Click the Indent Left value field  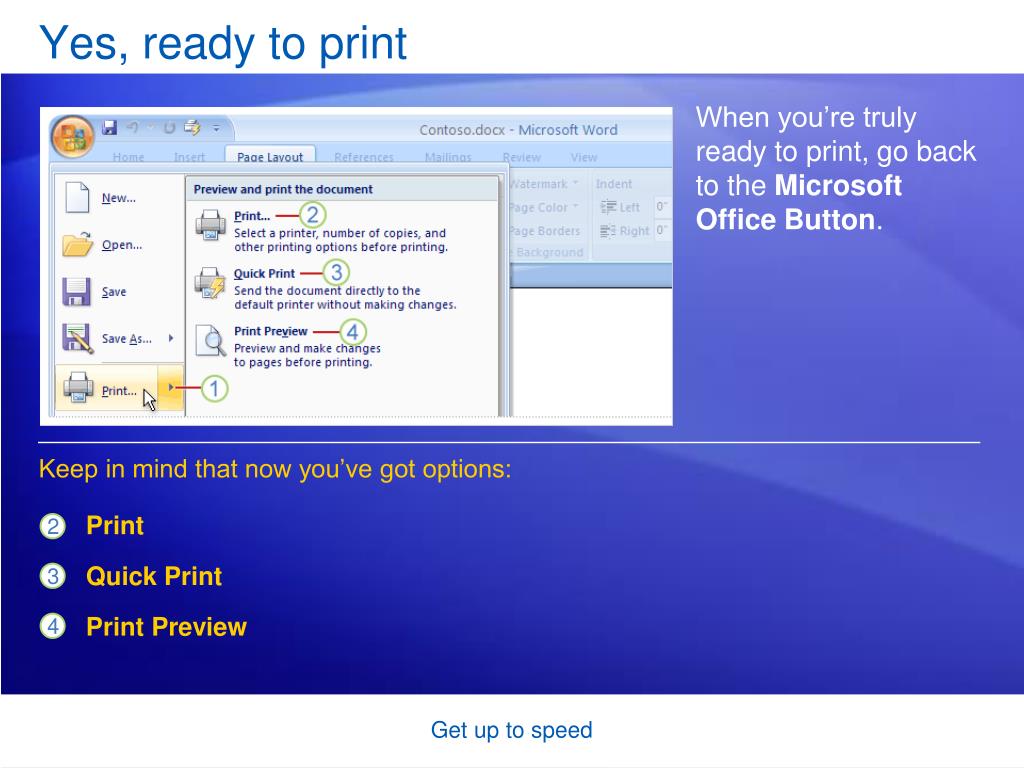click(662, 207)
